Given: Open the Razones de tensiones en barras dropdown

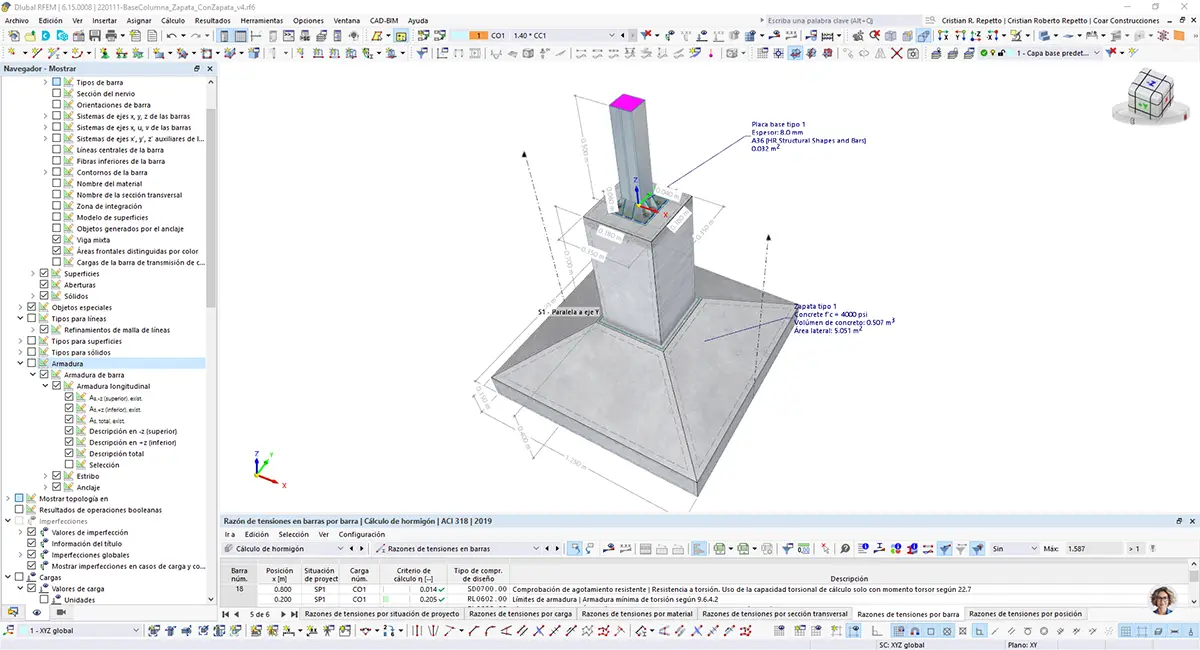Looking at the screenshot, I should [x=537, y=548].
